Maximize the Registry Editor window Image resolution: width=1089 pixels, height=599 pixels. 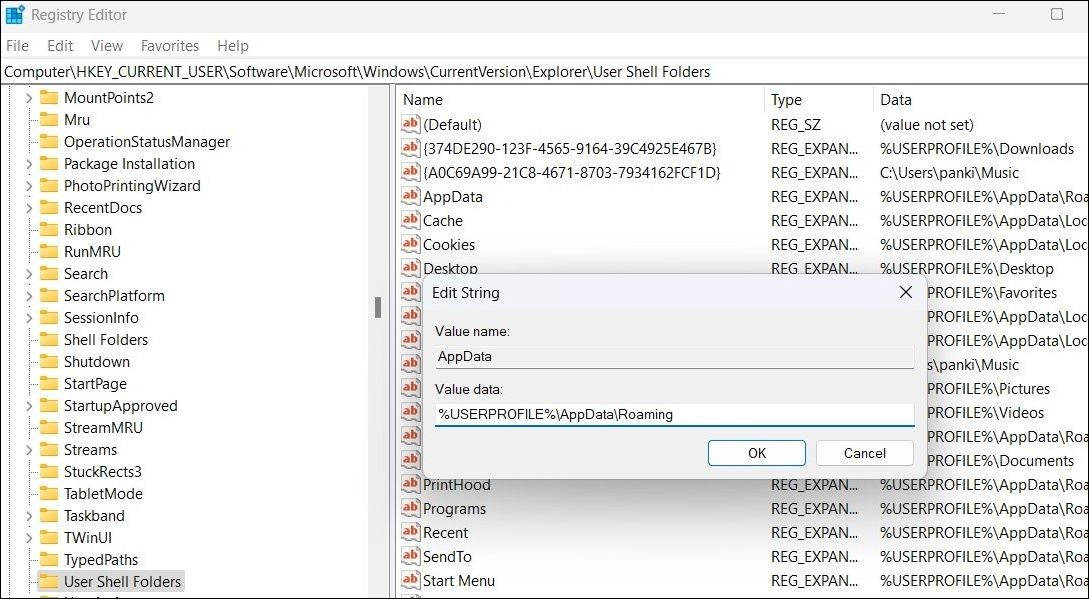pyautogui.click(x=1056, y=15)
